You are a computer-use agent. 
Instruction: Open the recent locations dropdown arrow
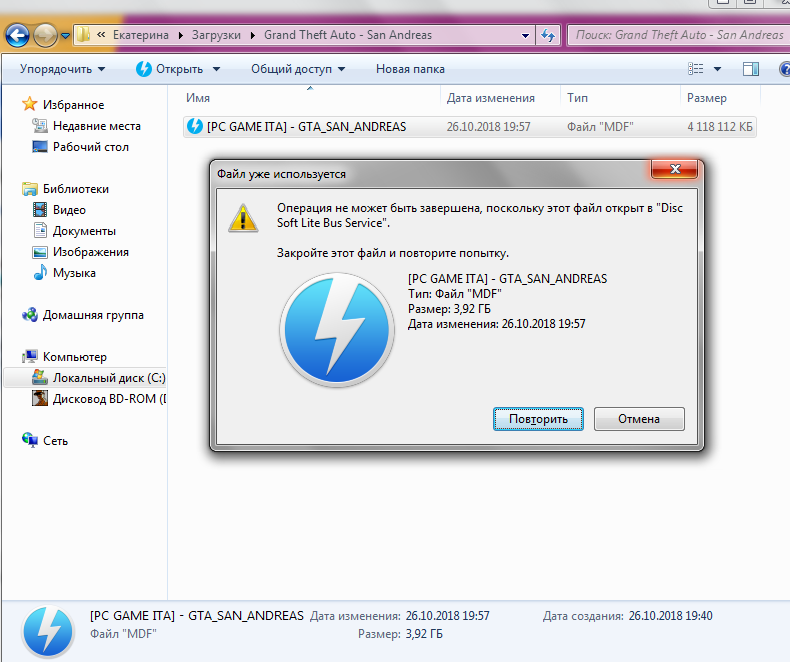65,36
